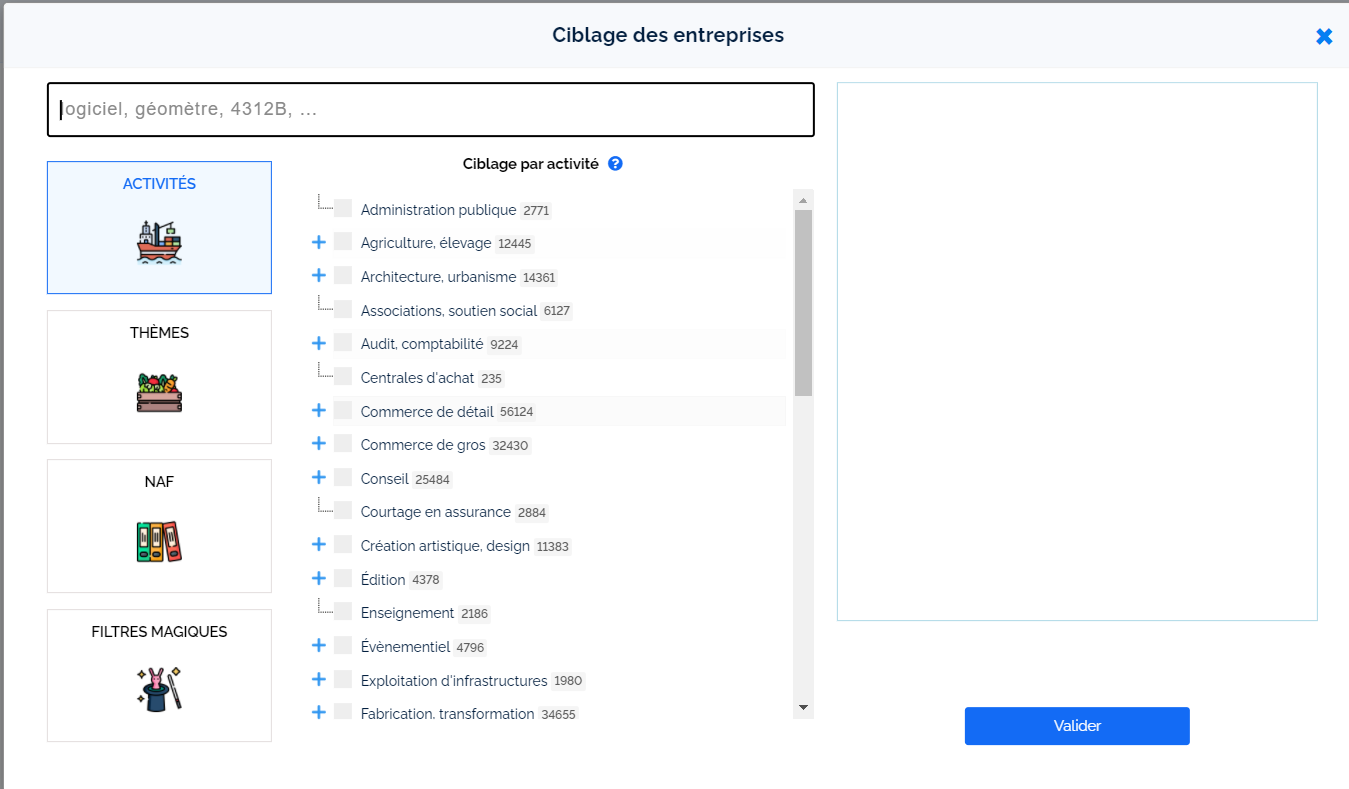Click the vegetable crate Thèmes icon
Viewport: 1349px width, 789px height.
click(x=159, y=392)
